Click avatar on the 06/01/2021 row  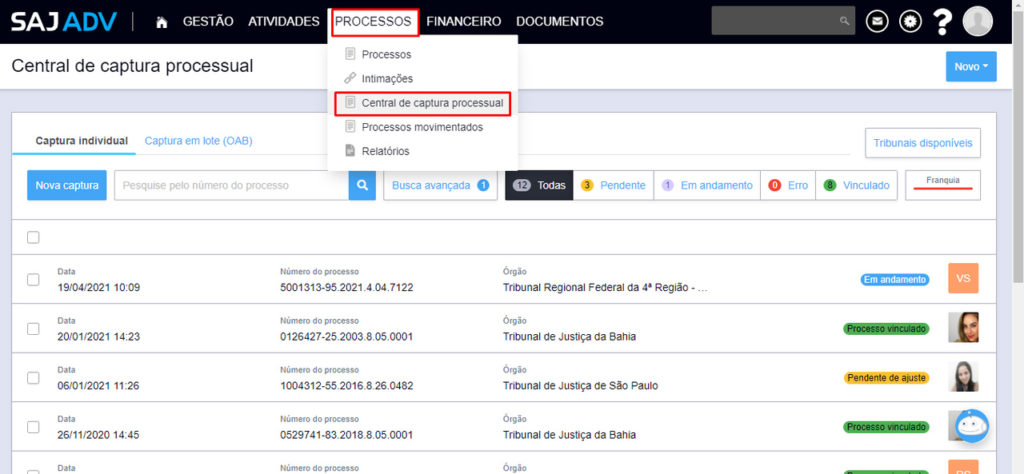coord(963,377)
